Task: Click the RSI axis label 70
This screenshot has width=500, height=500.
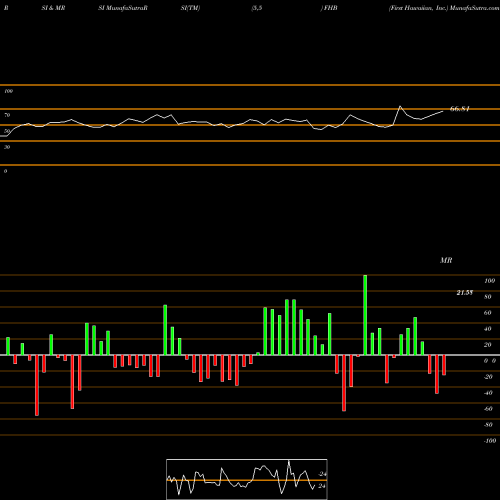Action: pyautogui.click(x=7, y=115)
